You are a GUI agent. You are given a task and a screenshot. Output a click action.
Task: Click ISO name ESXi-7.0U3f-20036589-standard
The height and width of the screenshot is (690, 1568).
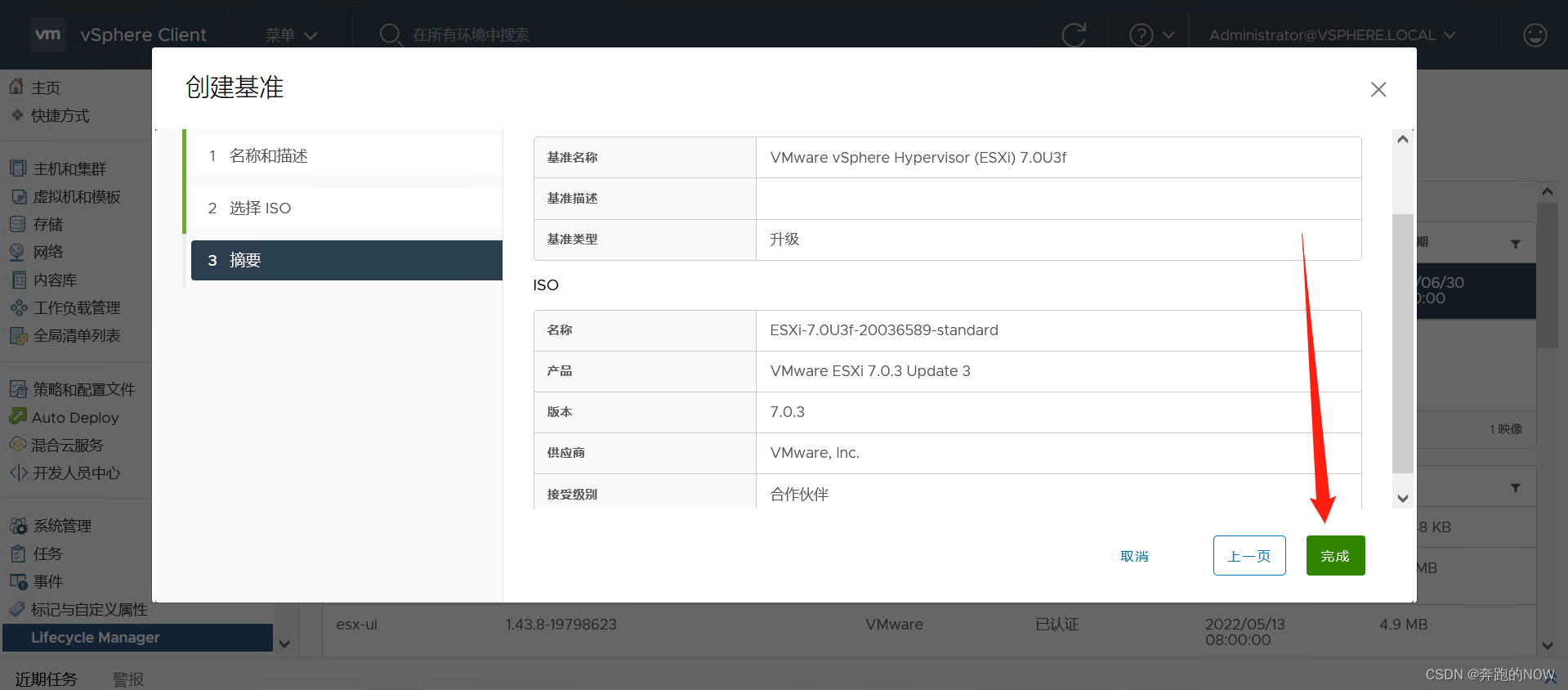[x=884, y=330]
